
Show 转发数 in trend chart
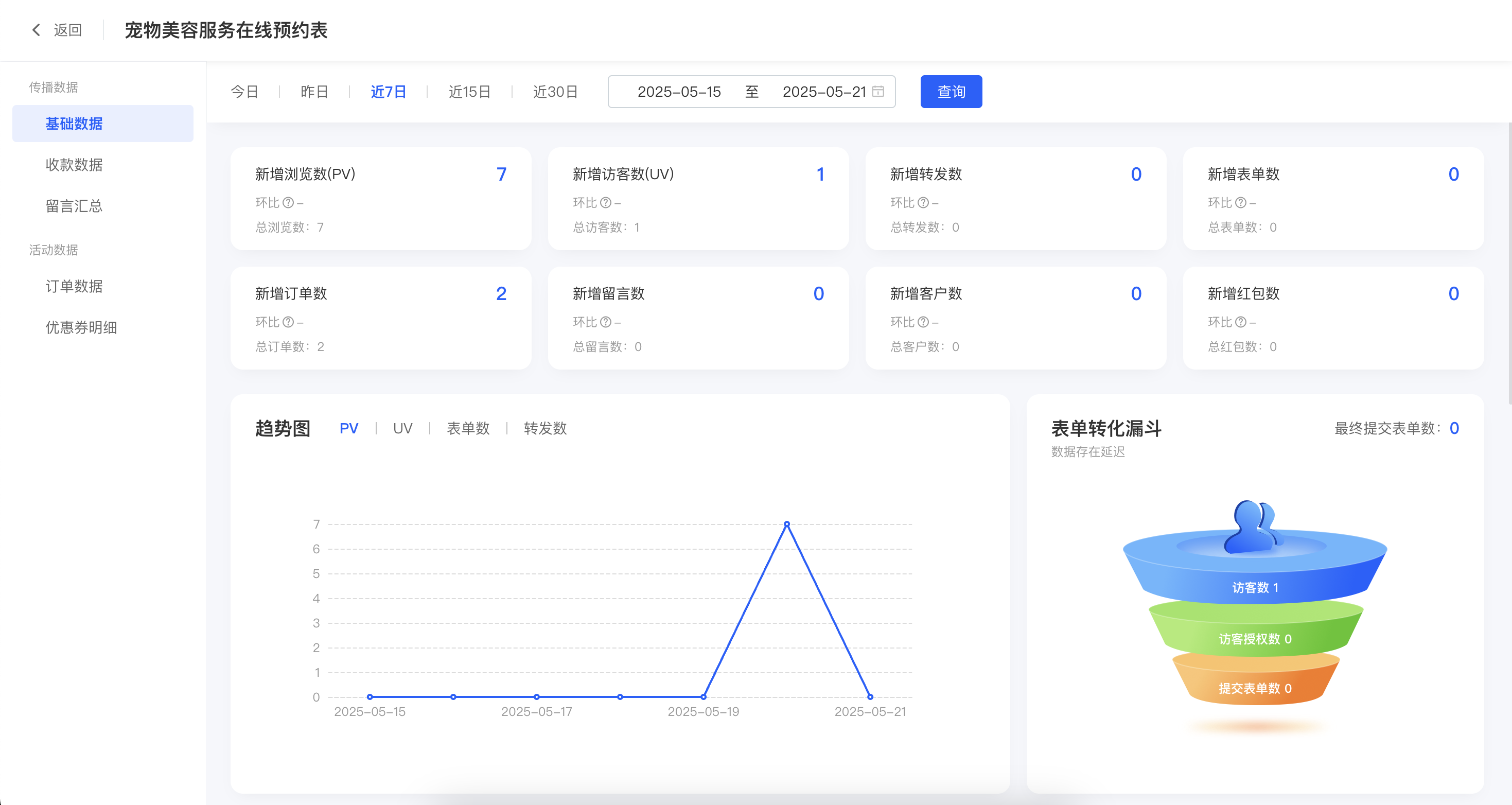pyautogui.click(x=544, y=429)
